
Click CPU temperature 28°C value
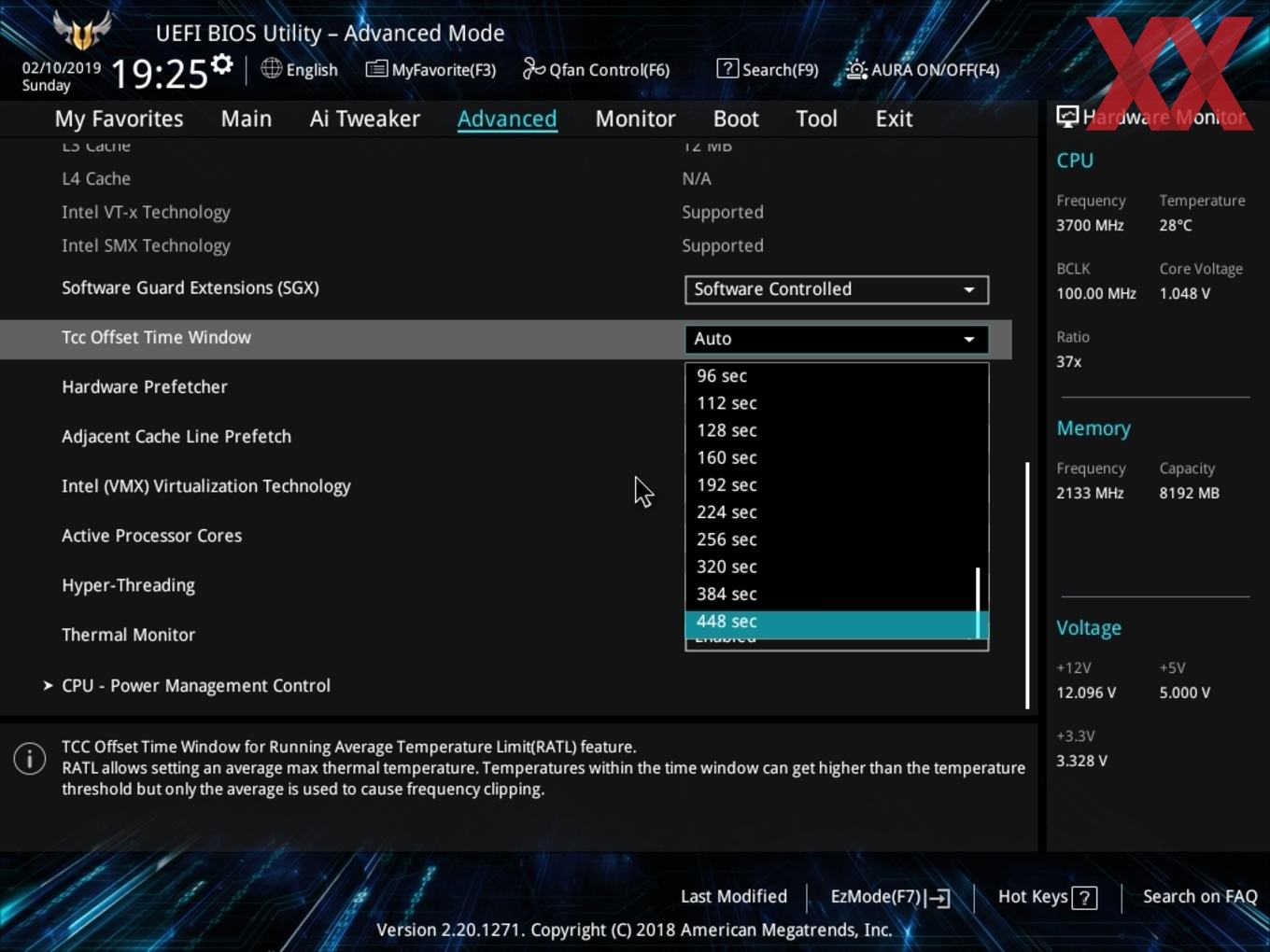1176,225
